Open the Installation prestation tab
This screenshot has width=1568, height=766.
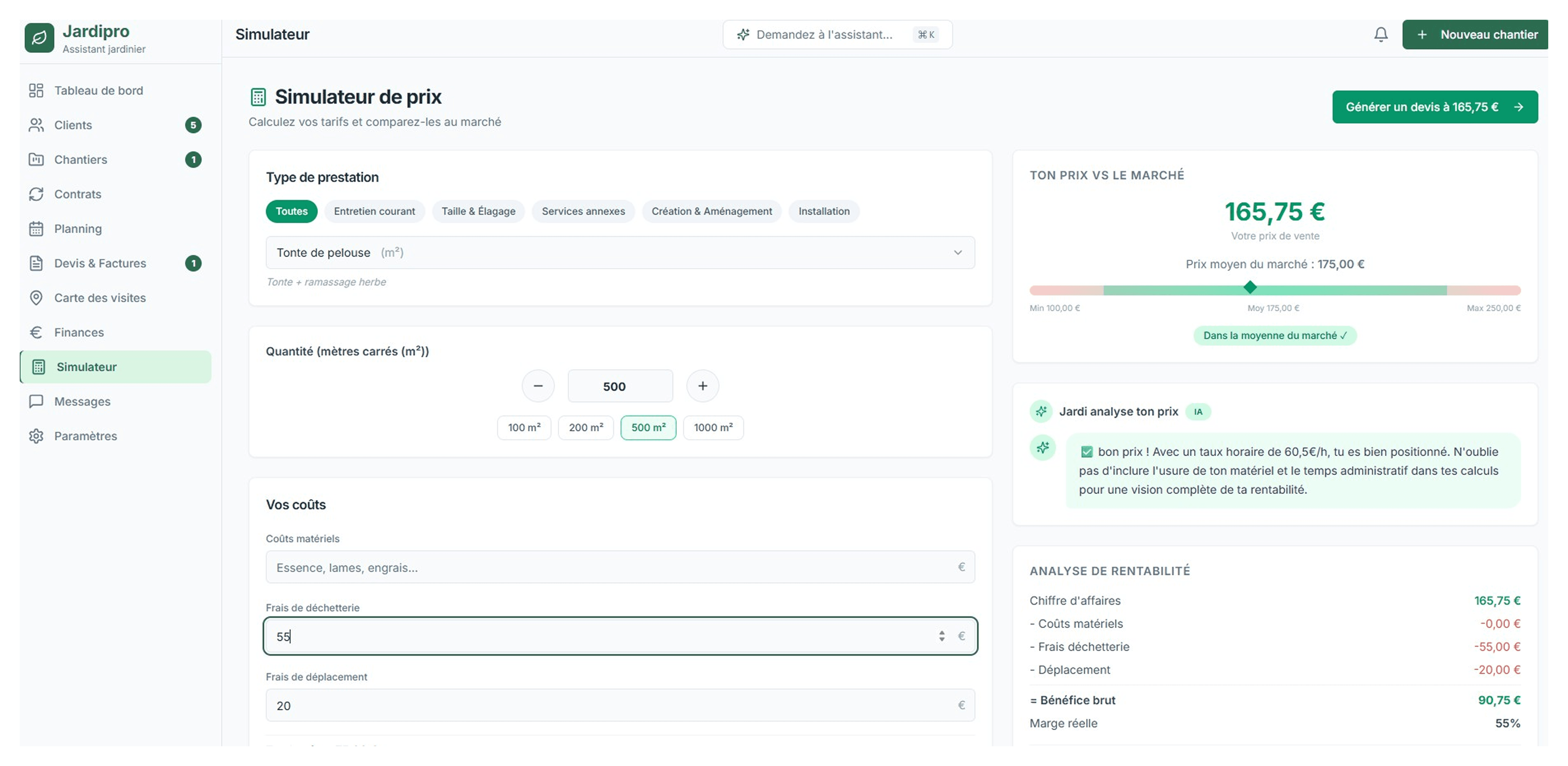tap(824, 211)
